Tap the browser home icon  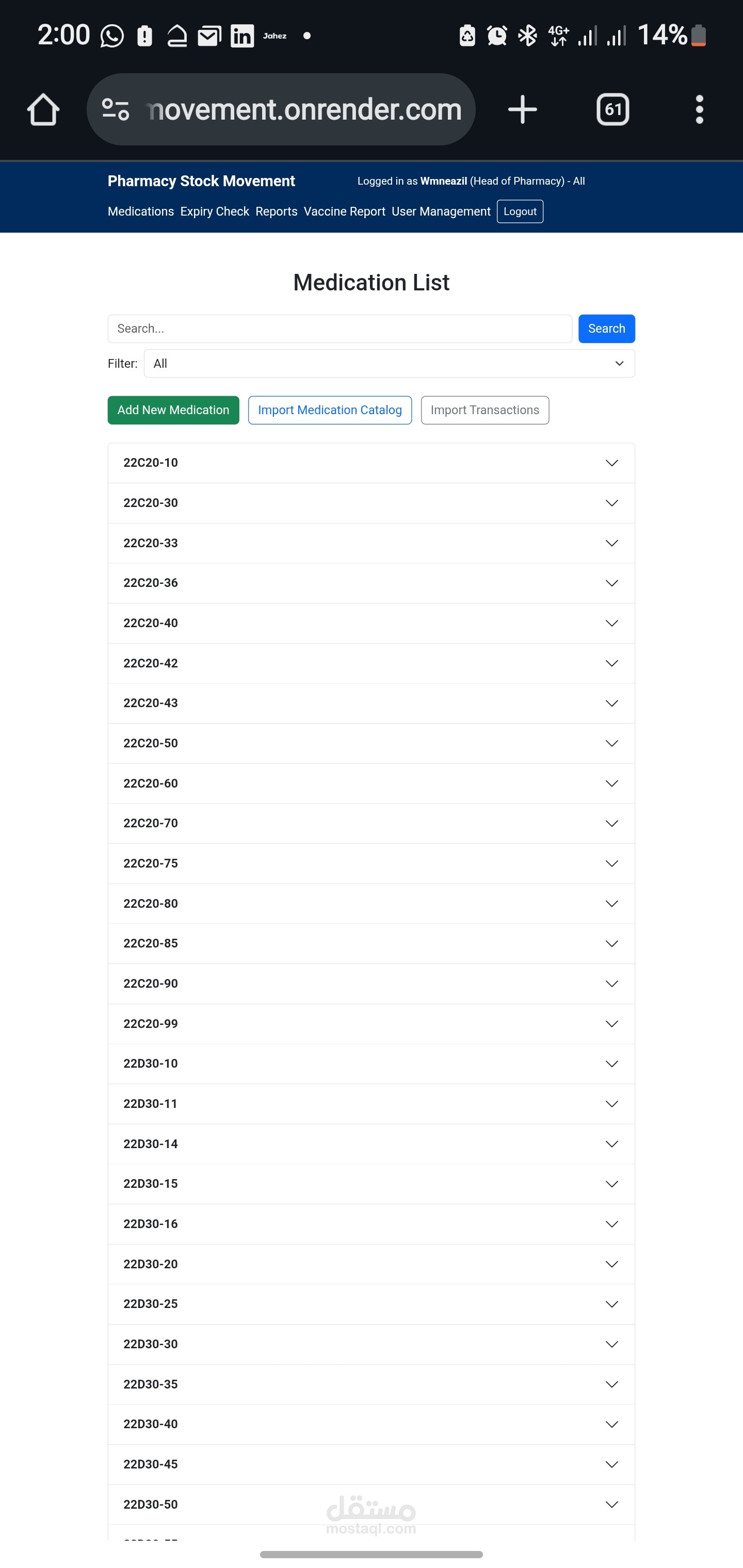[43, 109]
